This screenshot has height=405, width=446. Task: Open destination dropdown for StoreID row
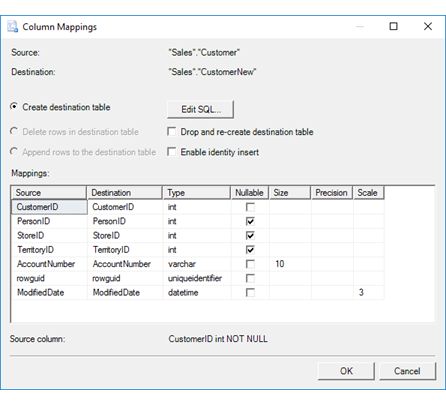(125, 236)
